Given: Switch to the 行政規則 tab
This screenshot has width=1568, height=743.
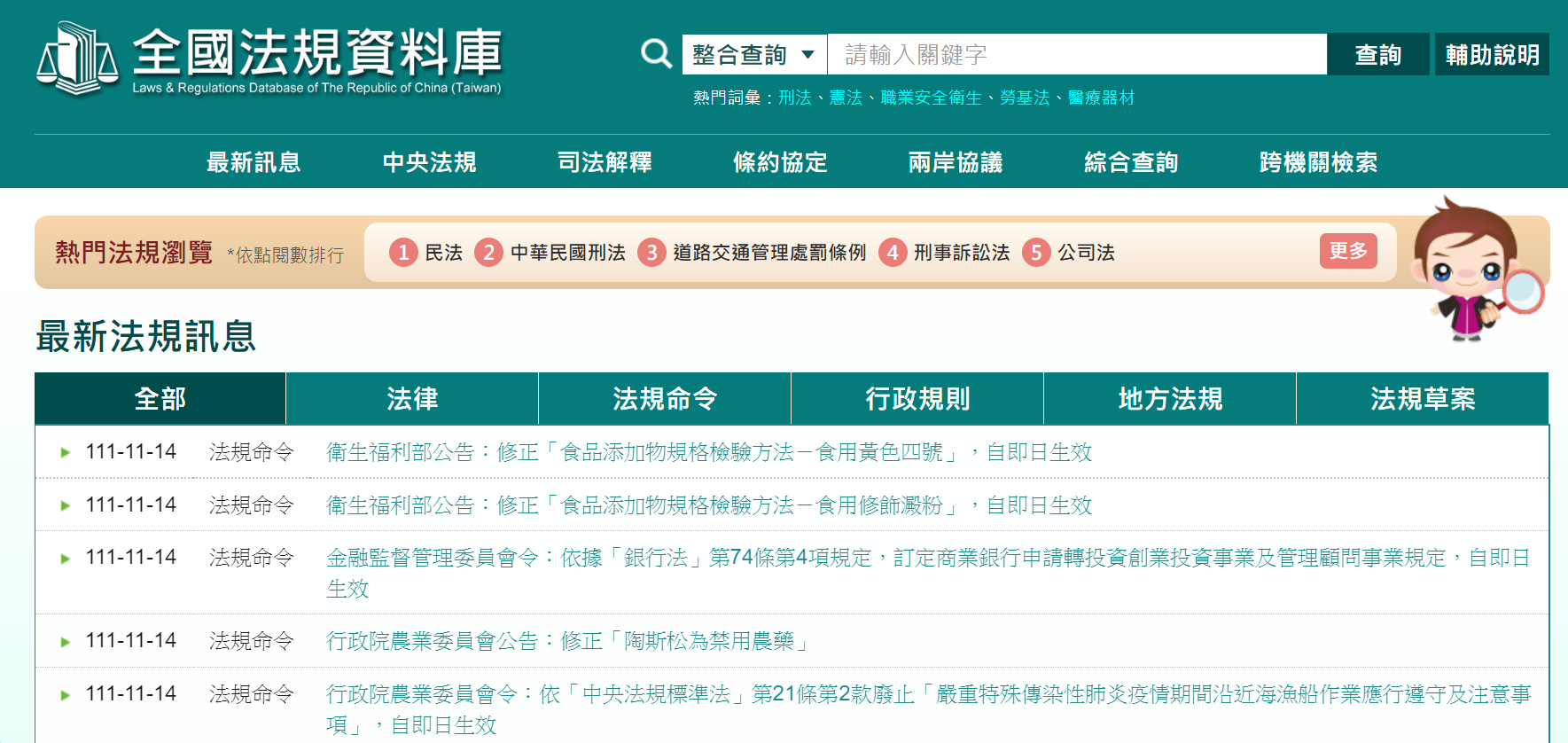Looking at the screenshot, I should (917, 399).
